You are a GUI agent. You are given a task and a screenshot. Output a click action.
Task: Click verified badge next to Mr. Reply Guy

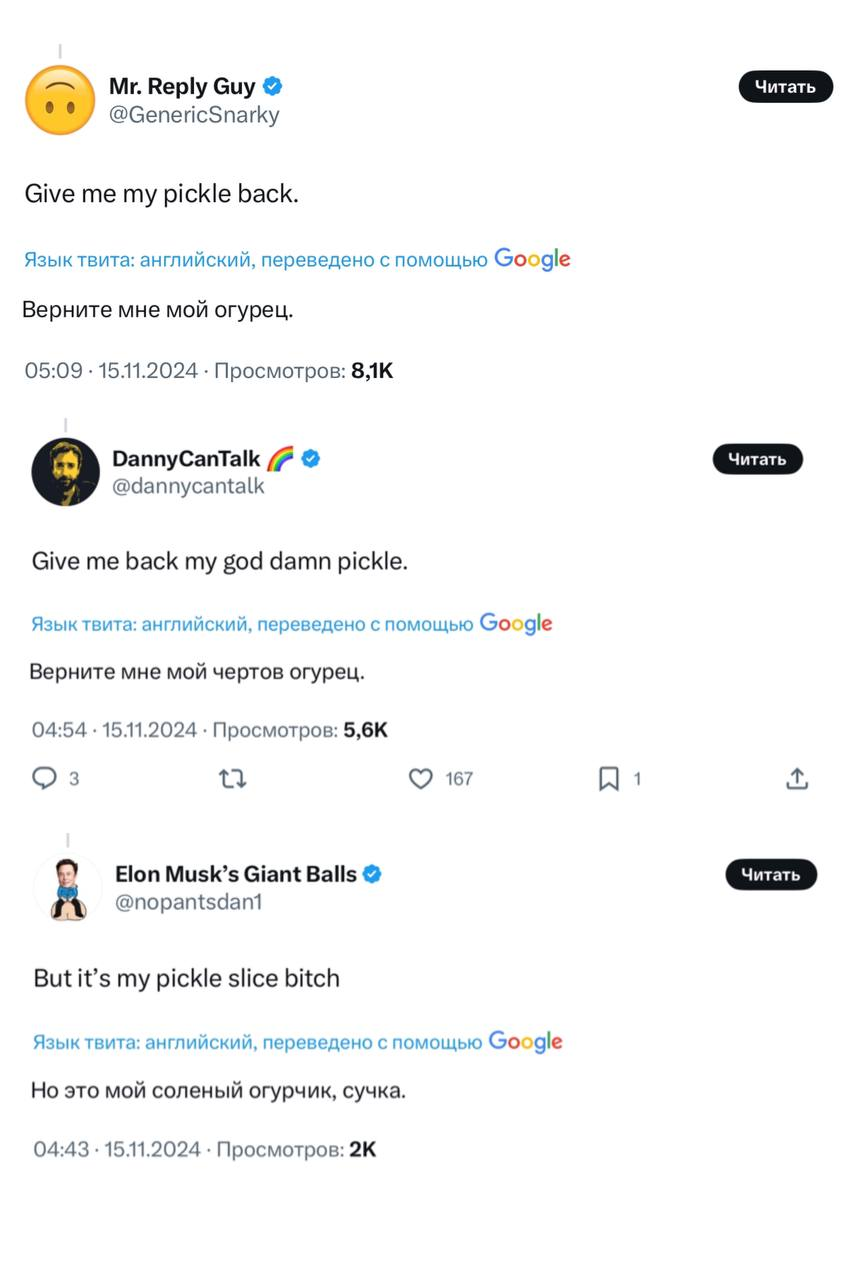pos(272,86)
